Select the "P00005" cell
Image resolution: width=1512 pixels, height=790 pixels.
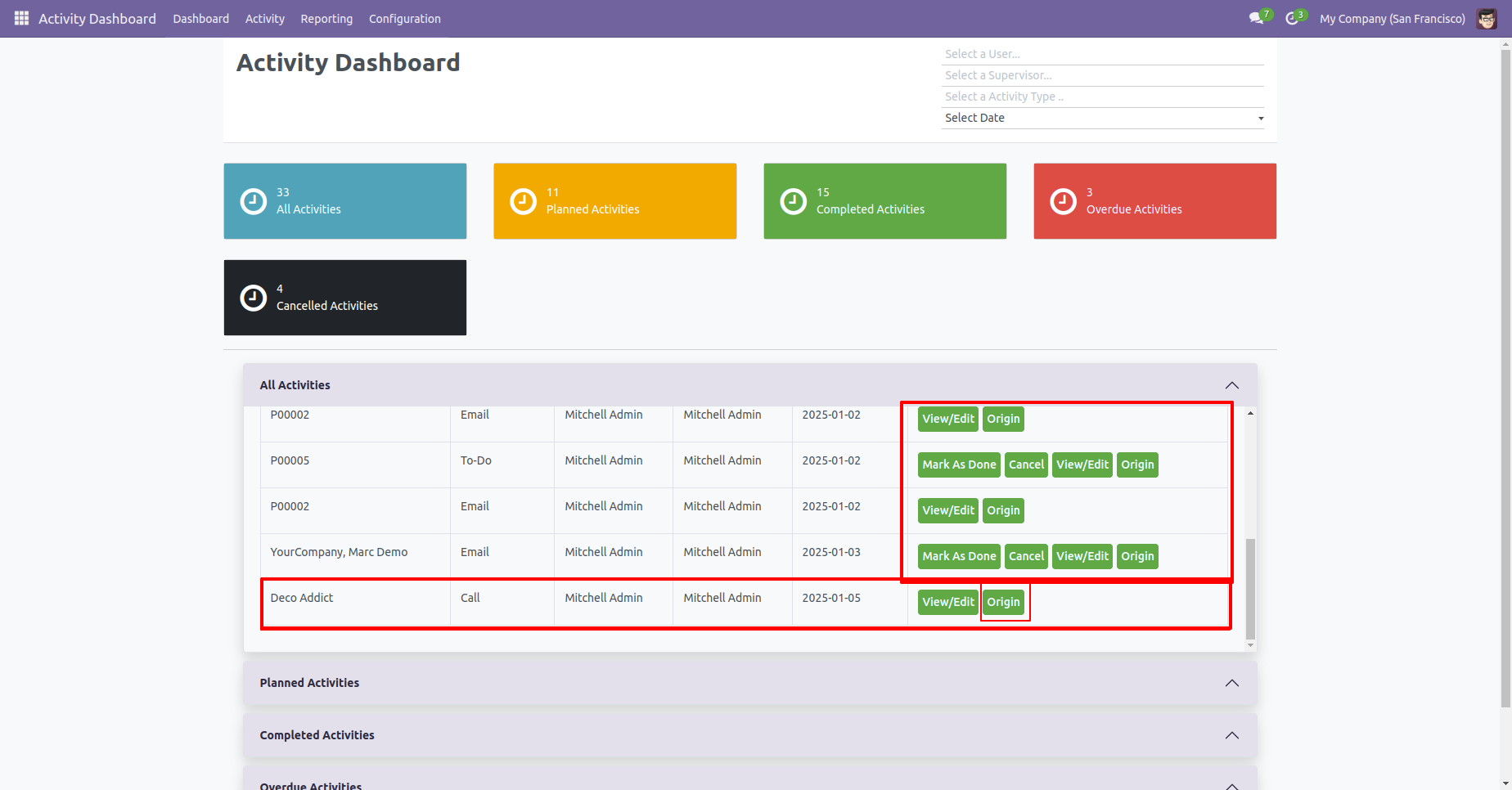tap(355, 465)
